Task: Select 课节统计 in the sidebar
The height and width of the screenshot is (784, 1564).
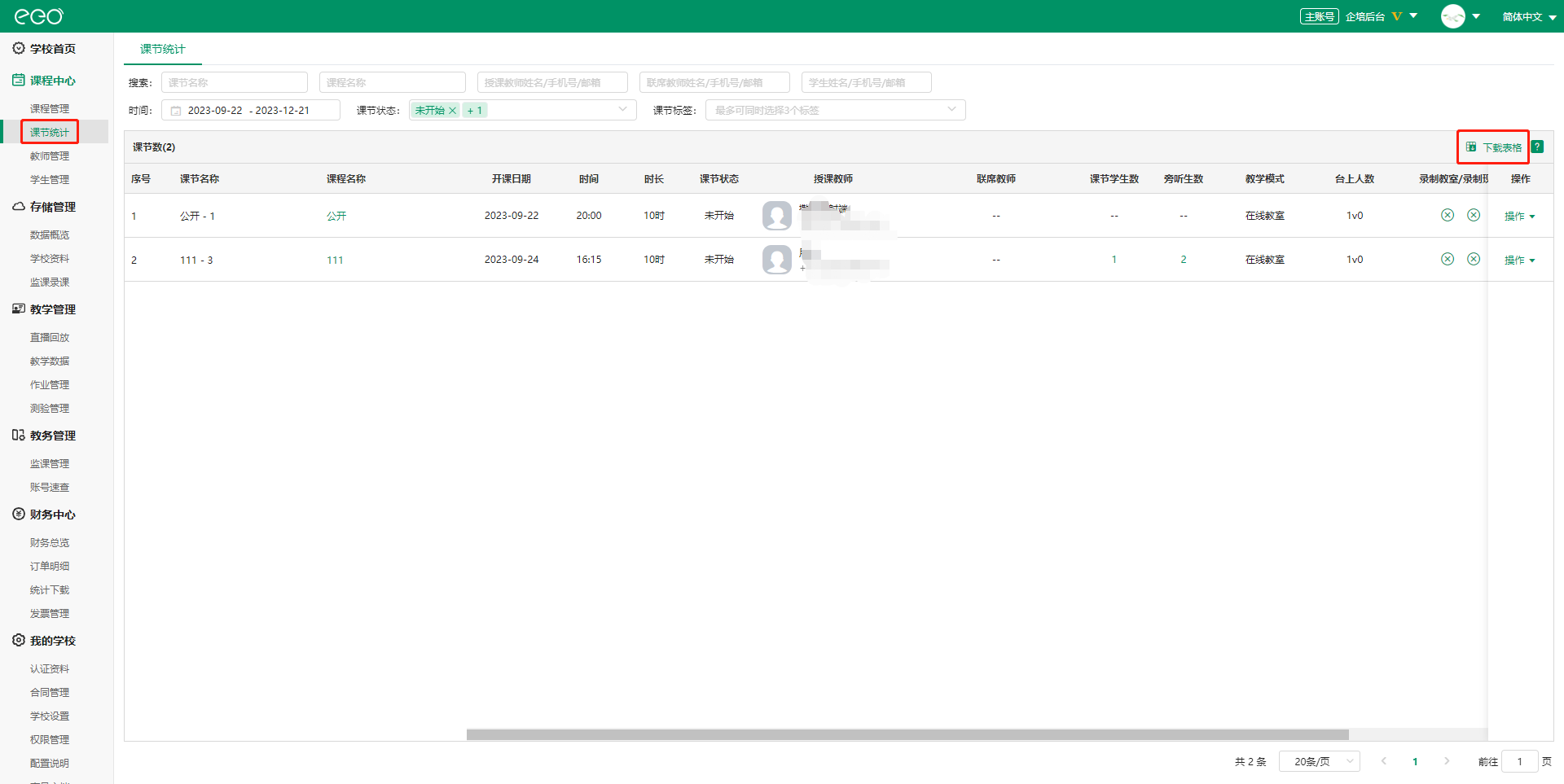Action: pyautogui.click(x=50, y=132)
